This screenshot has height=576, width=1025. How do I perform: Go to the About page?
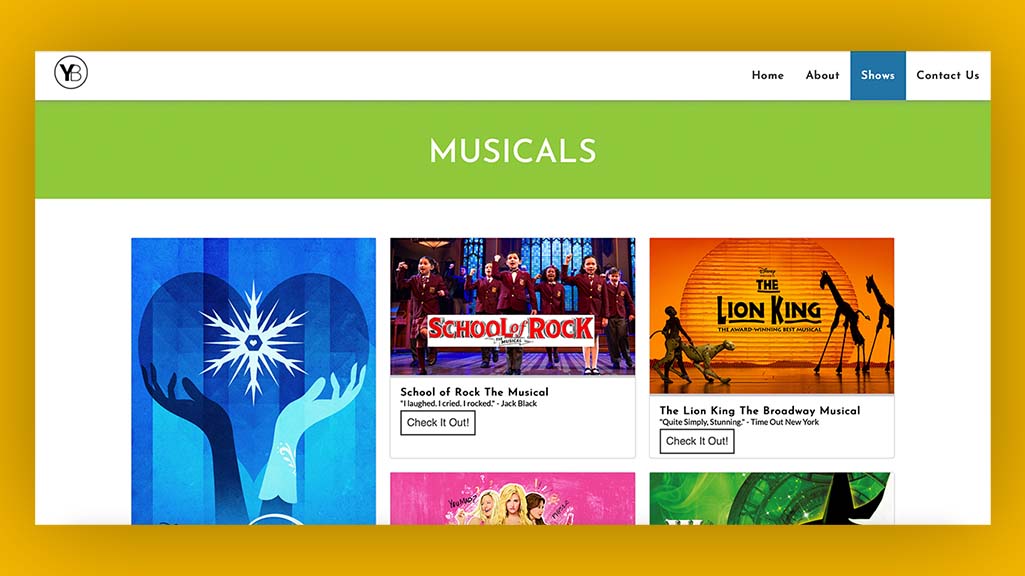pyautogui.click(x=822, y=75)
